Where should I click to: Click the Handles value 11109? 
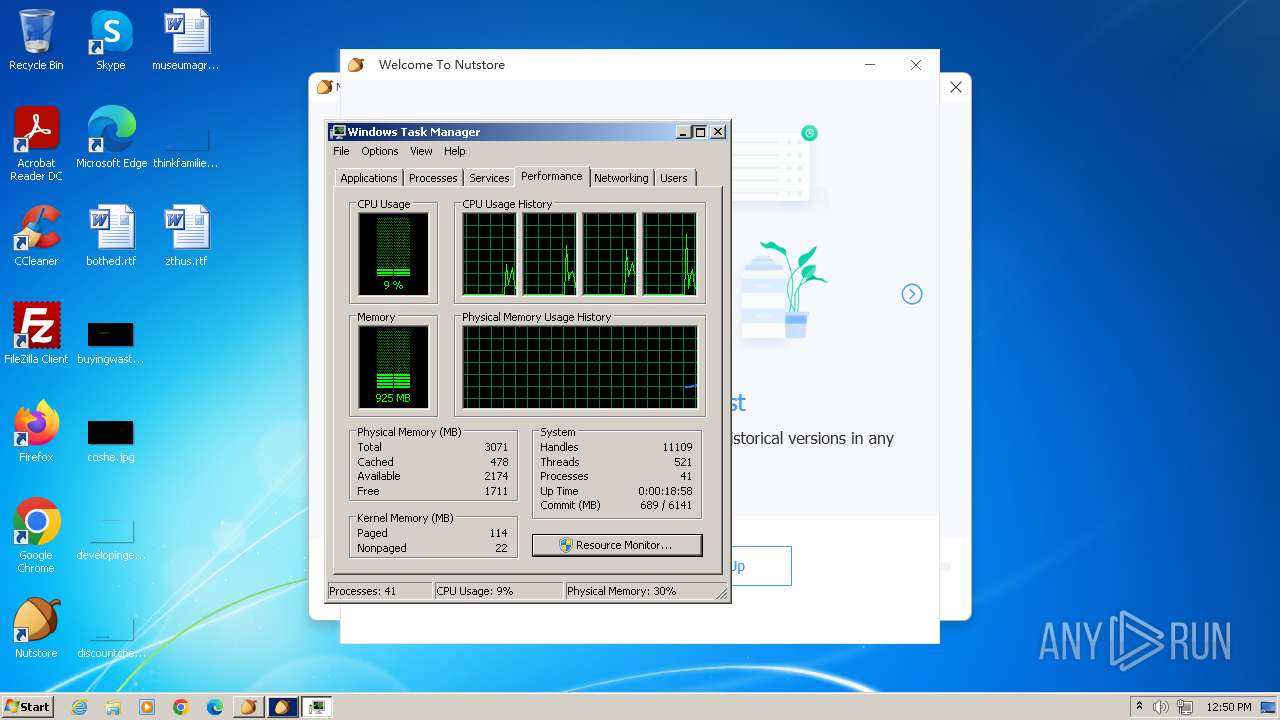(677, 447)
